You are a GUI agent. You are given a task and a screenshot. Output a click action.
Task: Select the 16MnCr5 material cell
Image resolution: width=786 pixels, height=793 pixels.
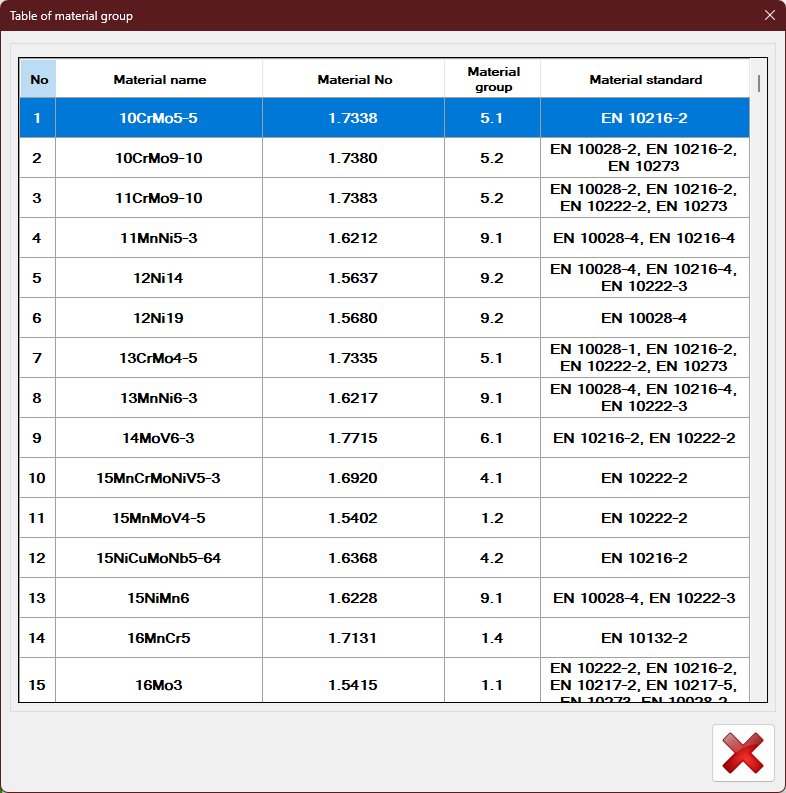coord(159,638)
